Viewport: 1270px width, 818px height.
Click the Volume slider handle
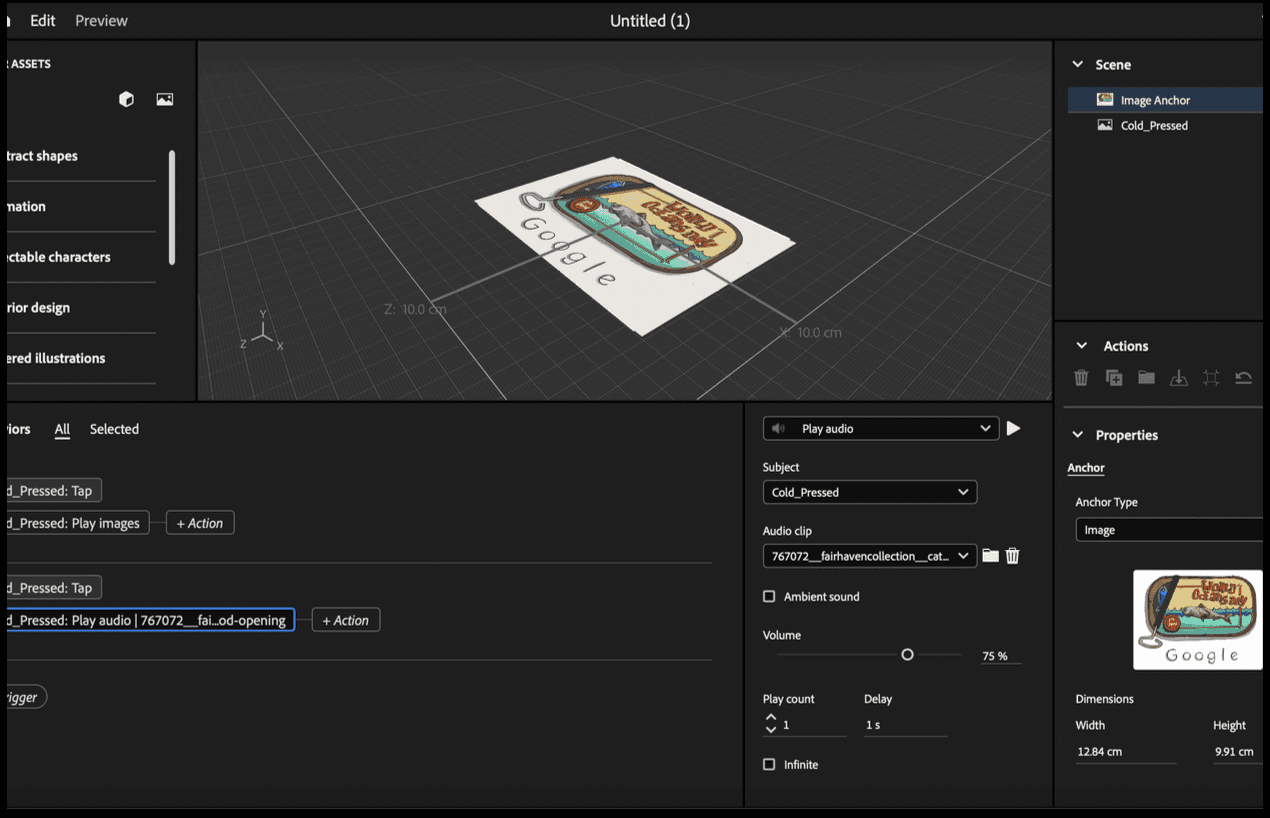(x=907, y=655)
